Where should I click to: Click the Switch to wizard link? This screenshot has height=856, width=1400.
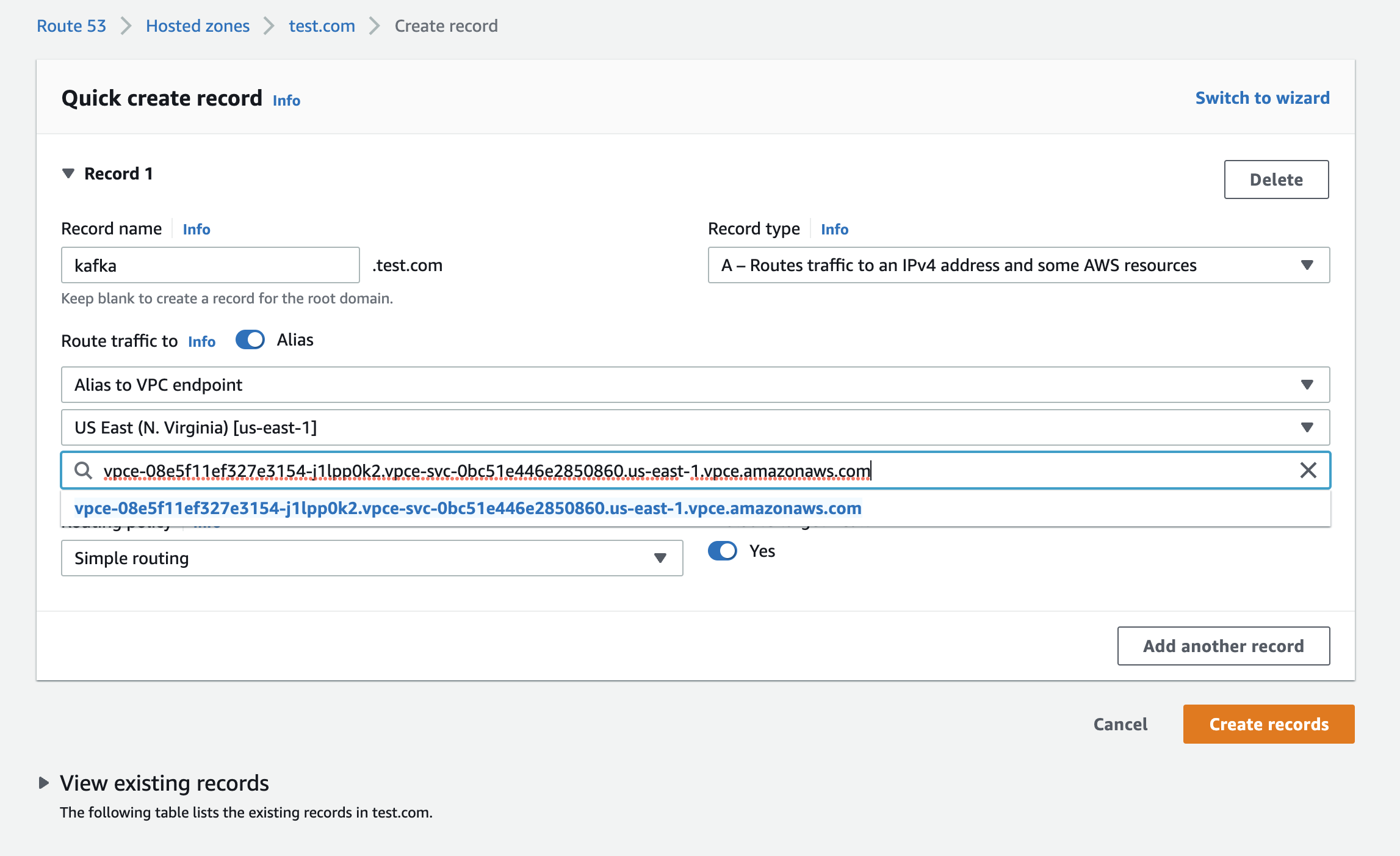1262,98
